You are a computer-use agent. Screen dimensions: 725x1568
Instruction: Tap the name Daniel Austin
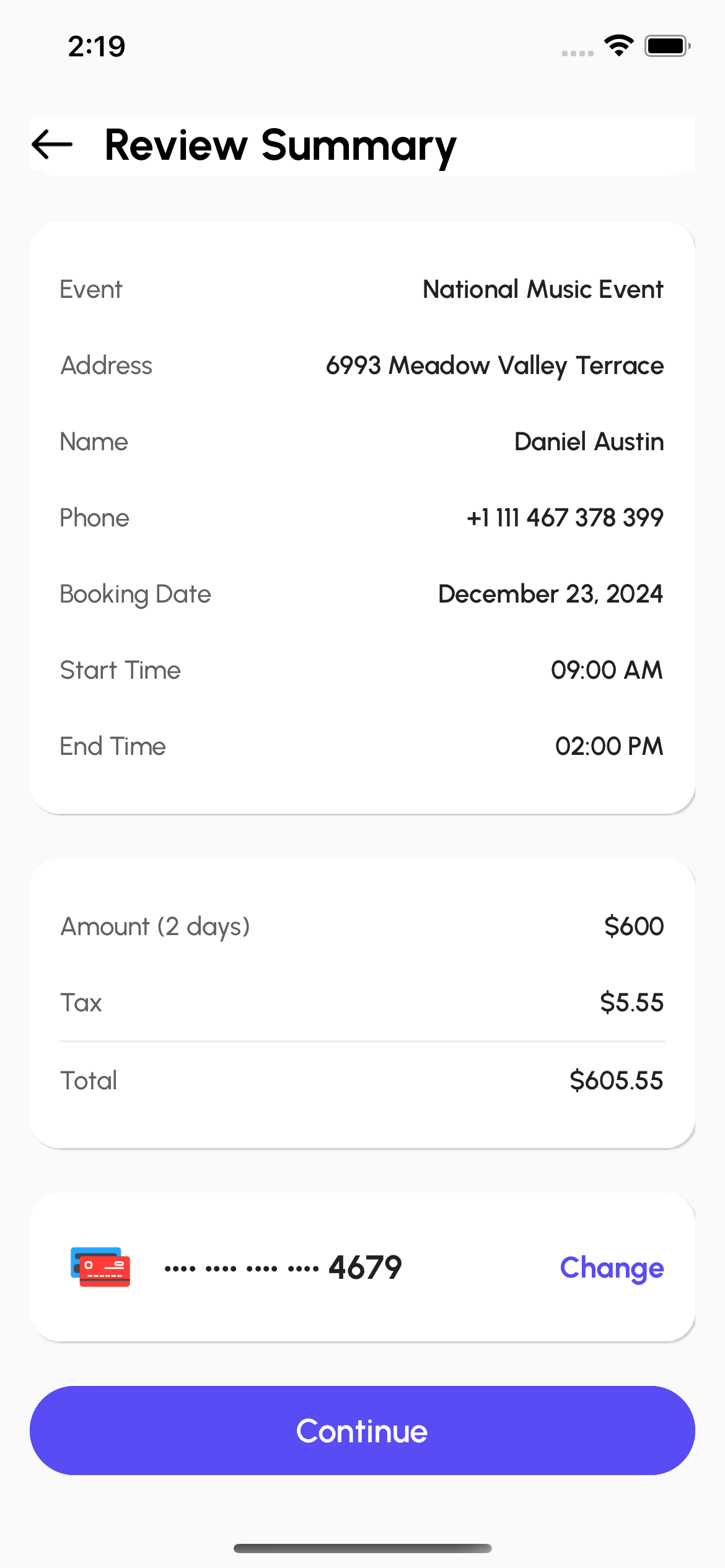click(589, 442)
